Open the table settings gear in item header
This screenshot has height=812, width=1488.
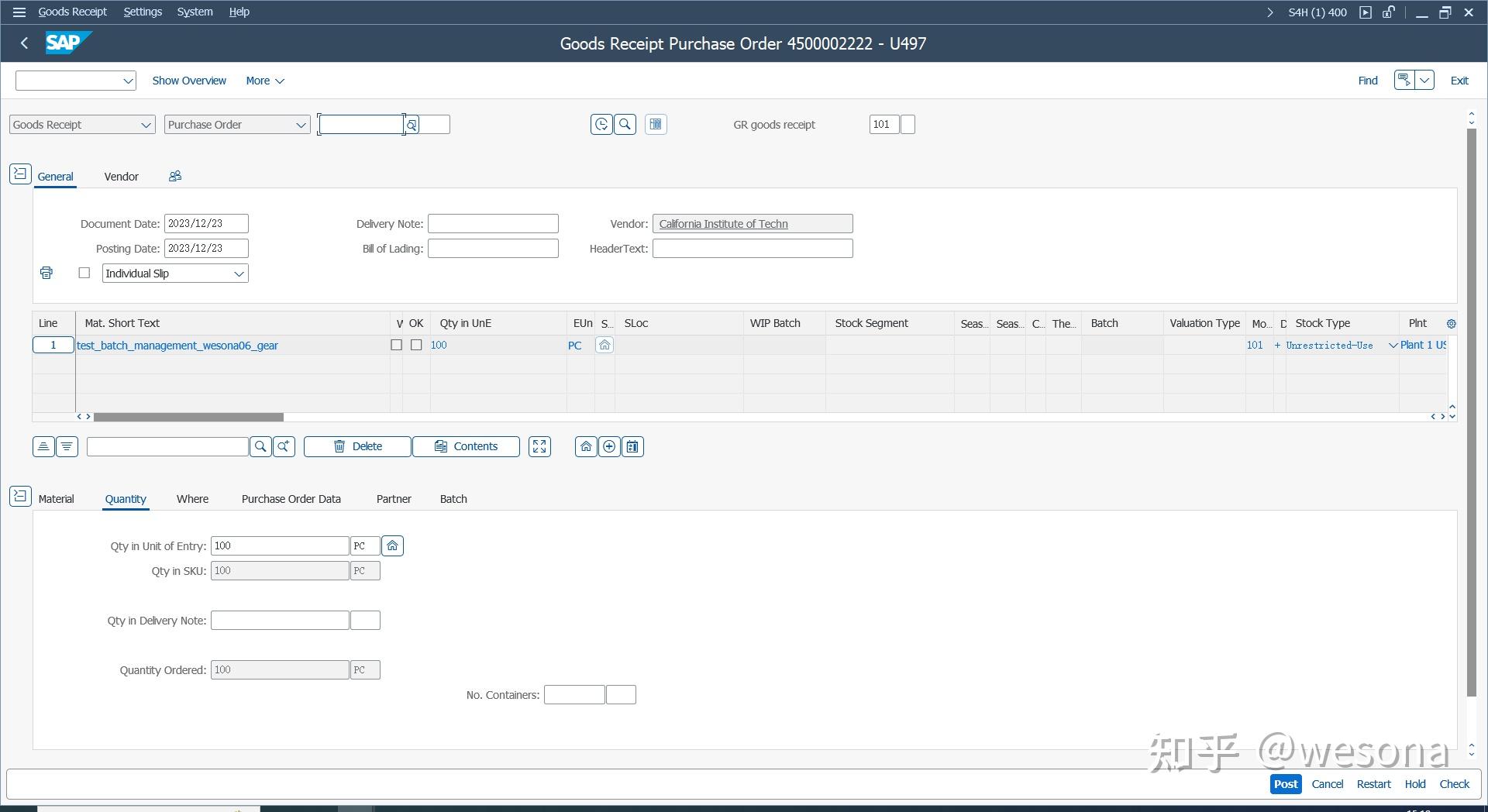tap(1451, 323)
